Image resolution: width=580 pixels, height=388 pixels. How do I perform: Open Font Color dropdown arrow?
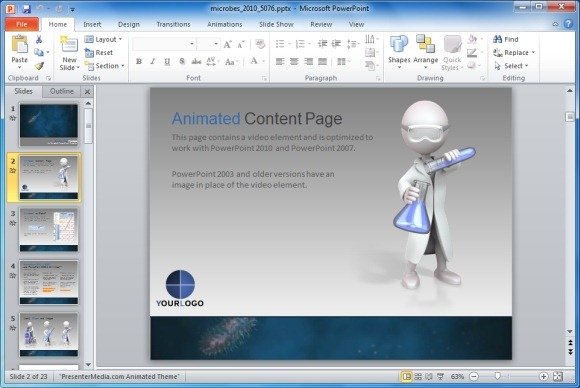click(x=264, y=61)
